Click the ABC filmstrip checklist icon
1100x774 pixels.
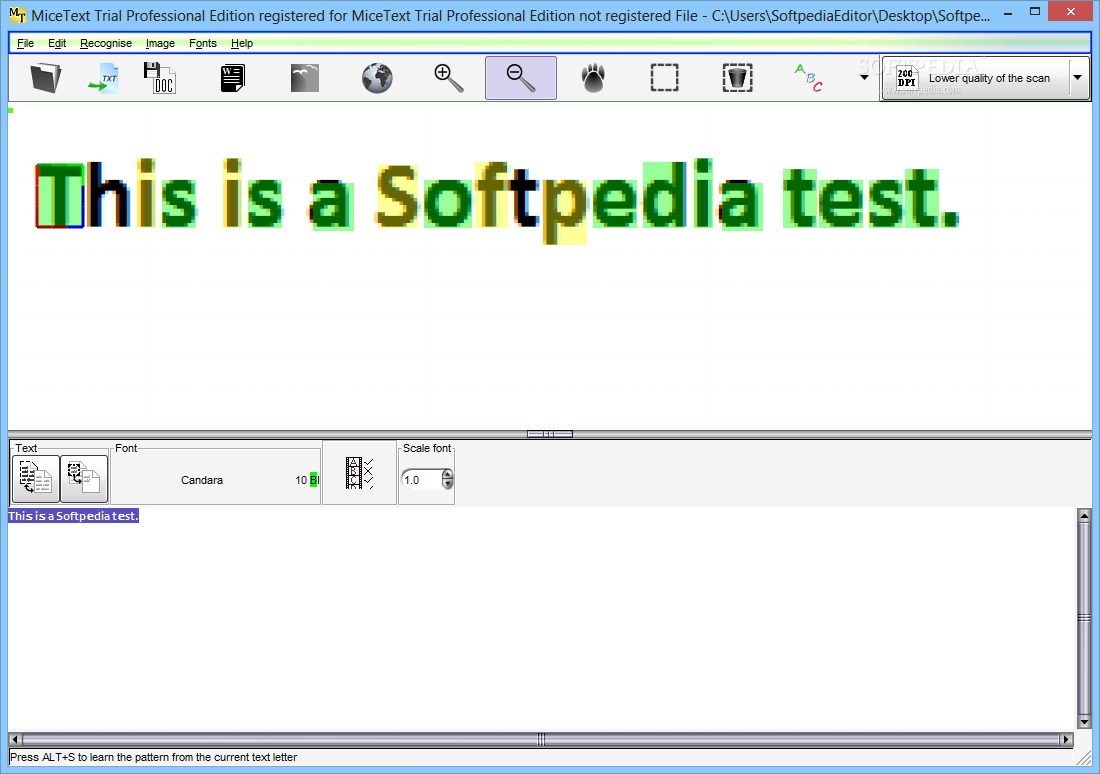coord(359,473)
